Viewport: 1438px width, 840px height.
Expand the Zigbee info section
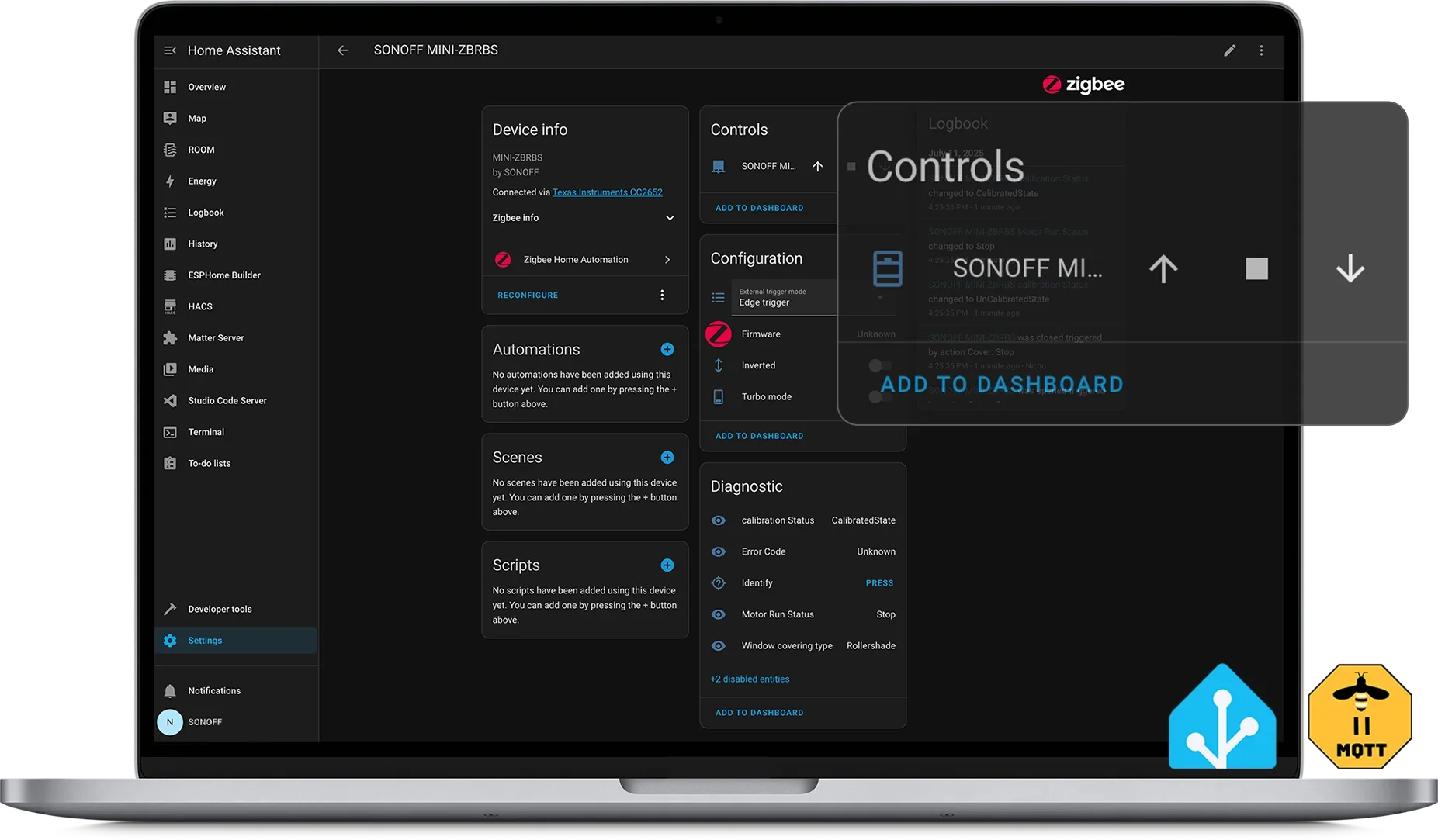(x=669, y=218)
